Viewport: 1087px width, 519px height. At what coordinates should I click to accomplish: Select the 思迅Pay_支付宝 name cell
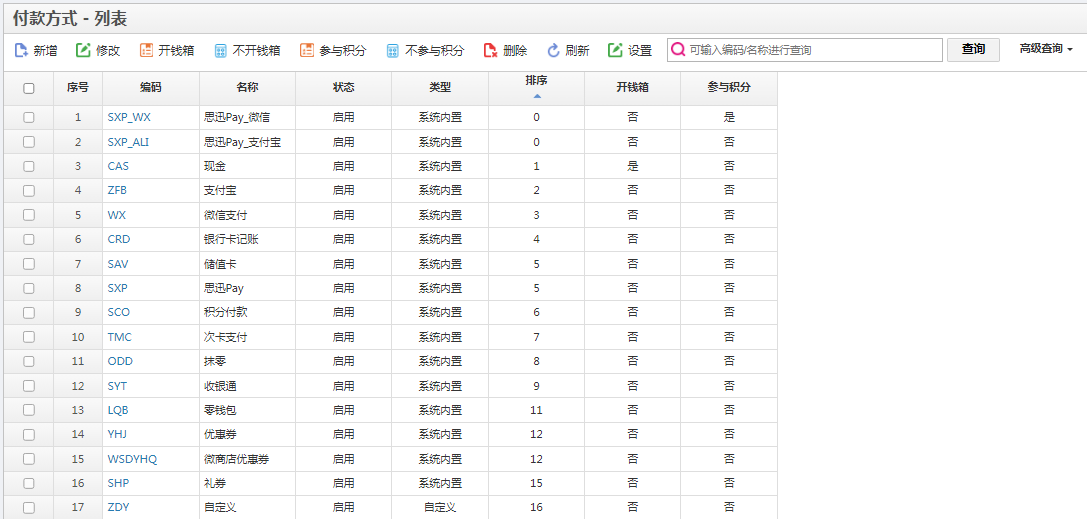pos(247,142)
